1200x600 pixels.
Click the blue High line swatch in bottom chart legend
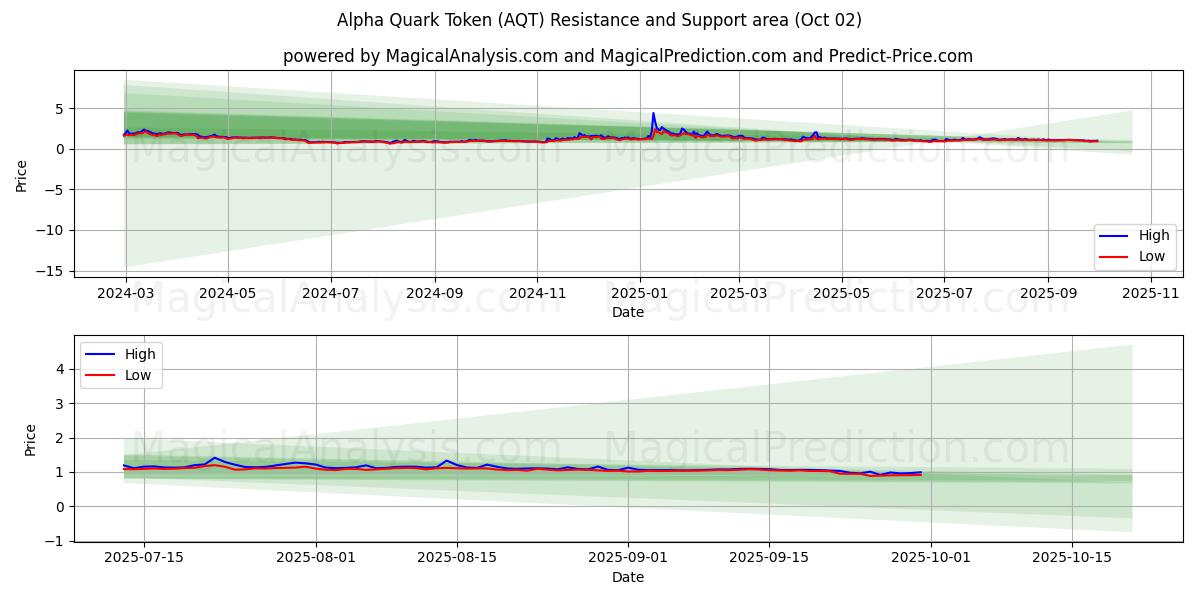pos(98,355)
